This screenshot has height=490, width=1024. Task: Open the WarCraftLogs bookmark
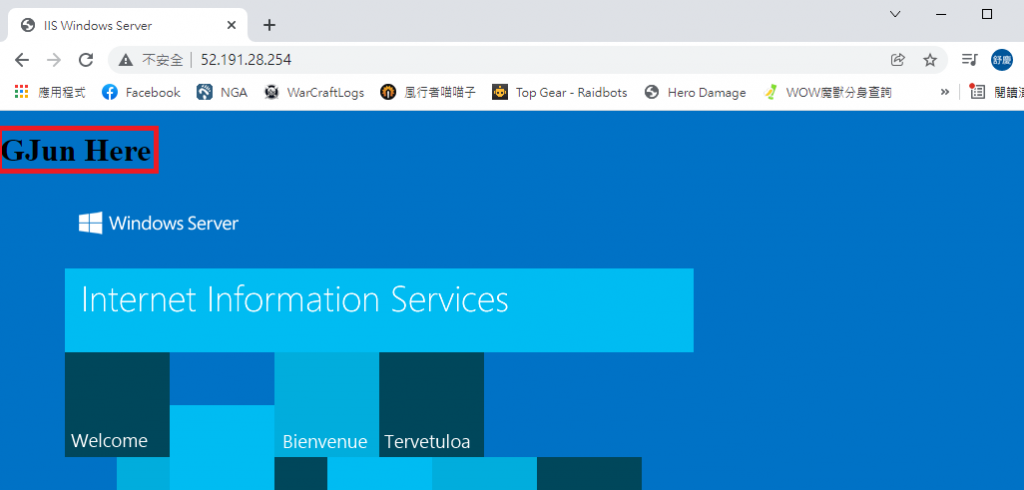(314, 93)
